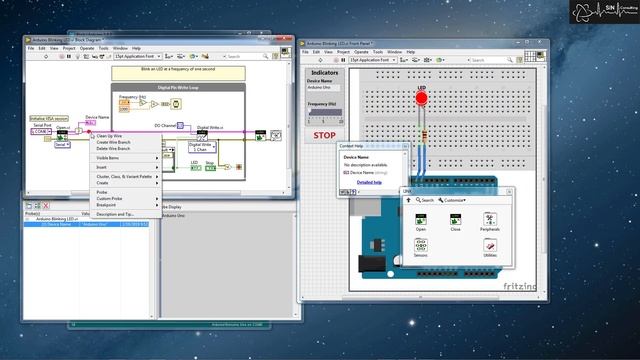Select Clean Up Wire in context menu
The width and height of the screenshot is (640, 360).
[x=126, y=136]
